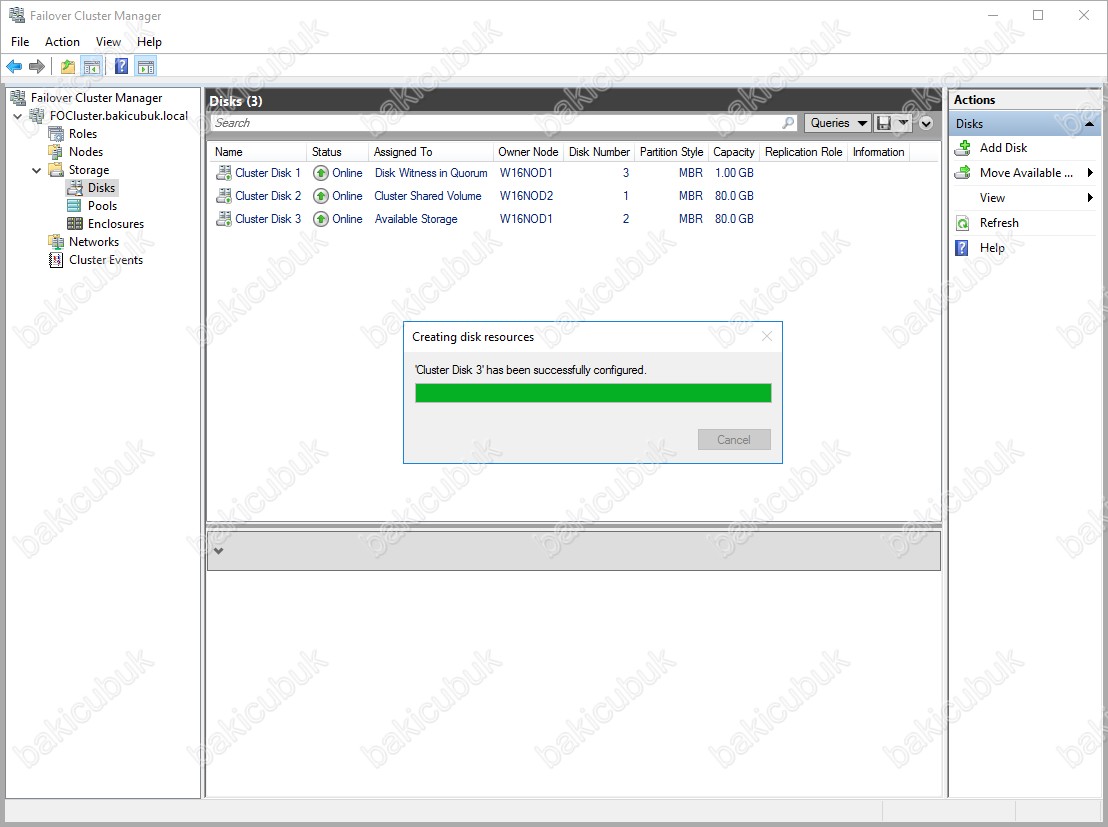Toggle the Show/Hide Console Tree icon
The height and width of the screenshot is (827, 1108).
tap(91, 66)
